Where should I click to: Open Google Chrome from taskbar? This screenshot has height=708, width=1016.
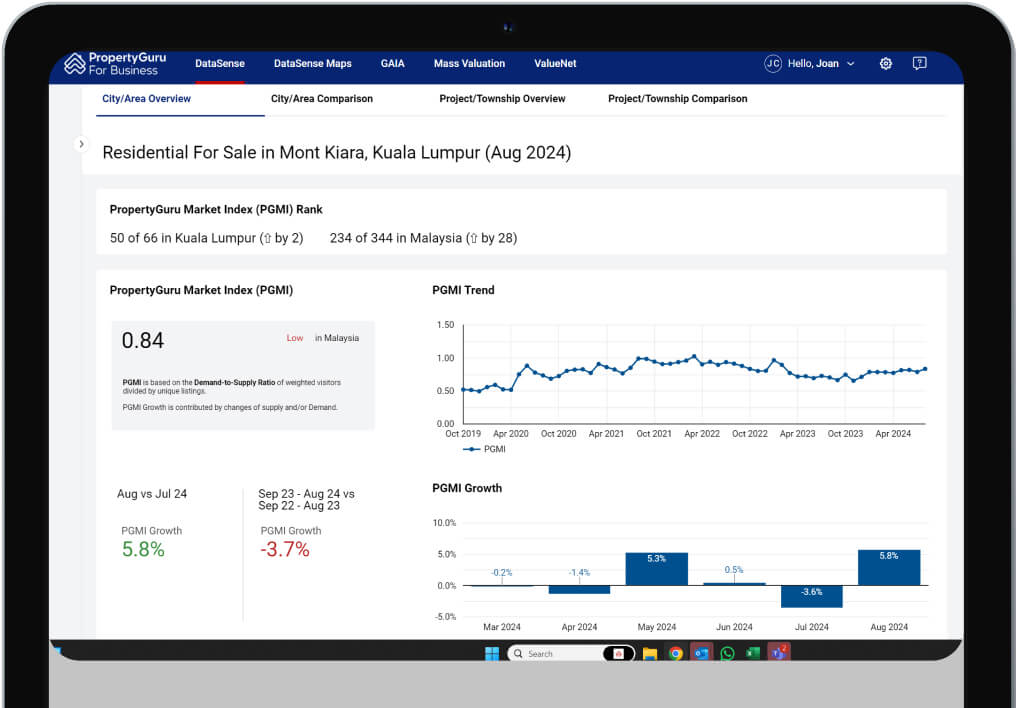tap(676, 654)
